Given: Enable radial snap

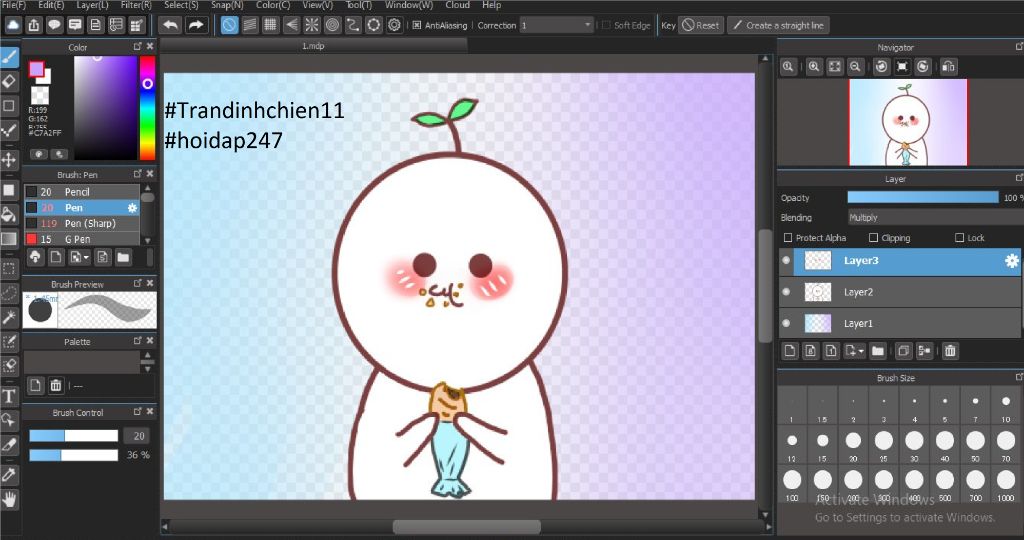Looking at the screenshot, I should [312, 25].
